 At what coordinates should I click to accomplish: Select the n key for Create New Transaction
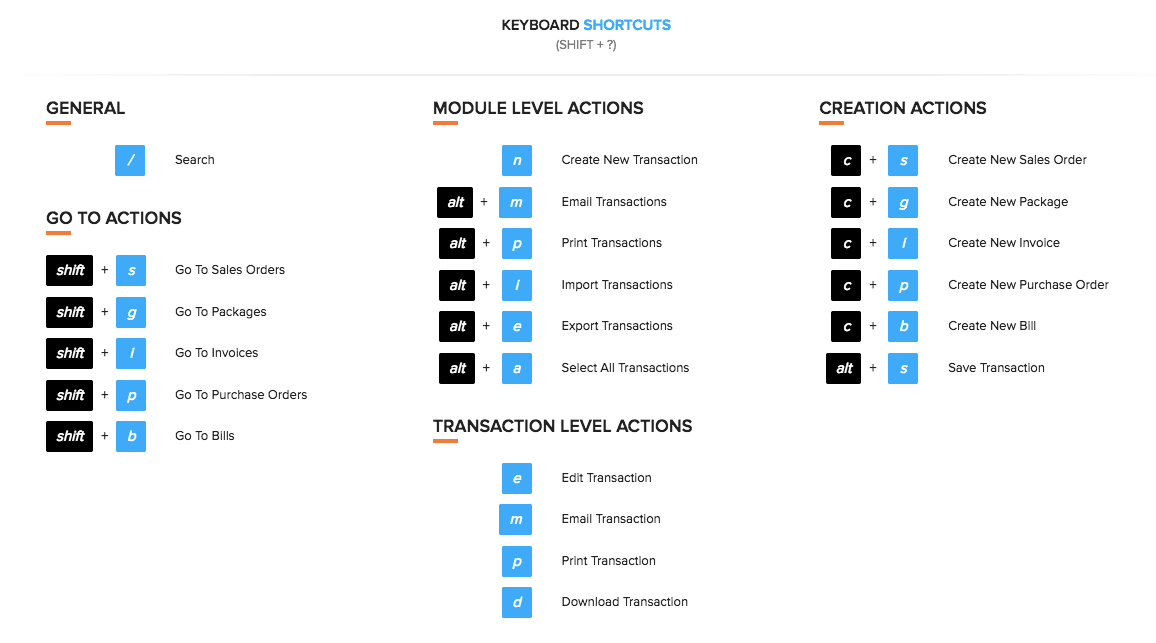[517, 160]
